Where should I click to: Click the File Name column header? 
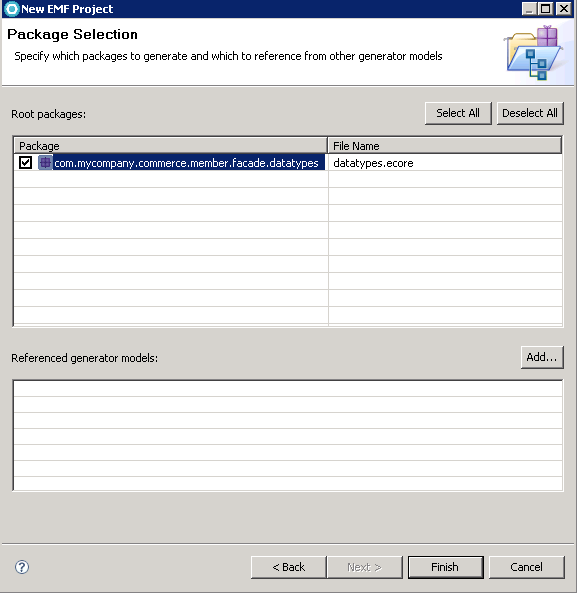click(445, 146)
